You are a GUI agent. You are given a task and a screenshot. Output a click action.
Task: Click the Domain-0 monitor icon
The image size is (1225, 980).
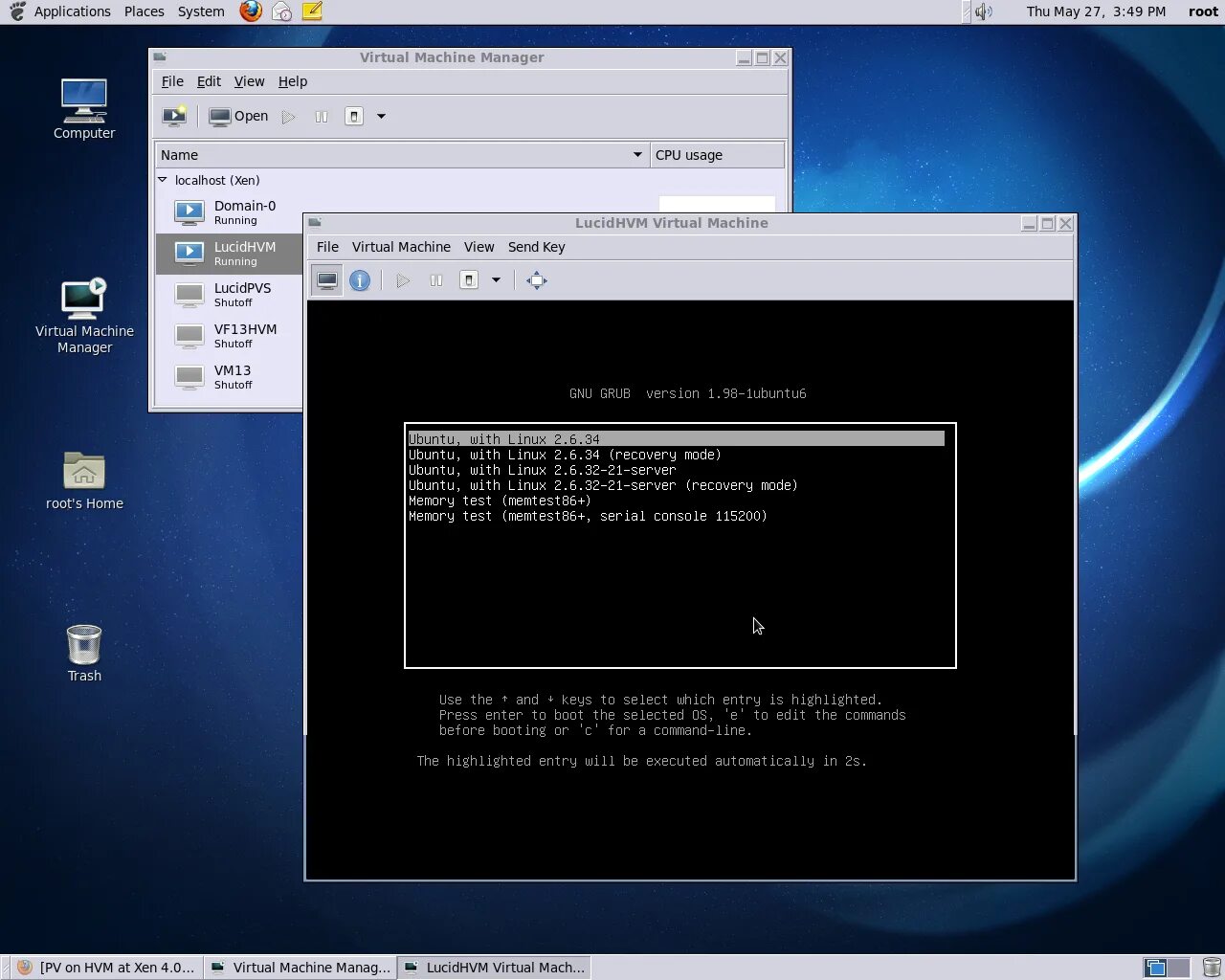coord(189,212)
